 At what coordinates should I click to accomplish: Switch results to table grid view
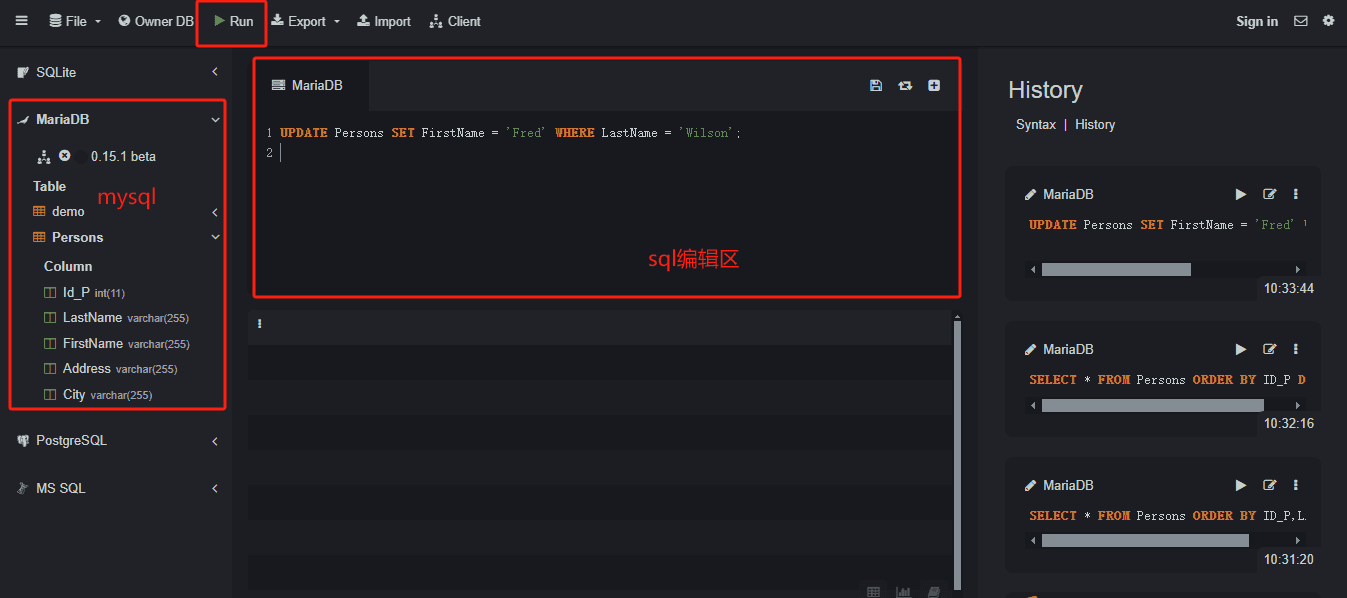(x=873, y=592)
